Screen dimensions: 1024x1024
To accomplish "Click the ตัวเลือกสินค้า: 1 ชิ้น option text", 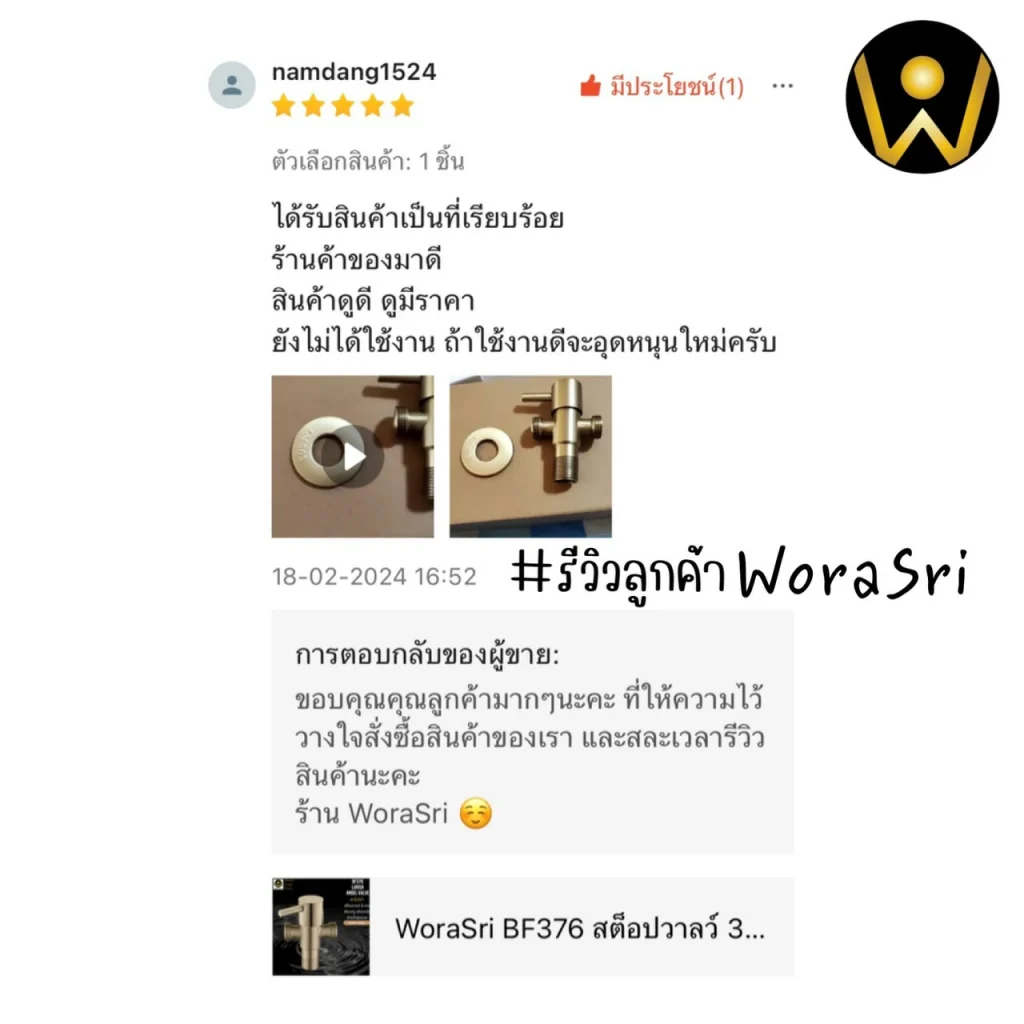I will 368,161.
